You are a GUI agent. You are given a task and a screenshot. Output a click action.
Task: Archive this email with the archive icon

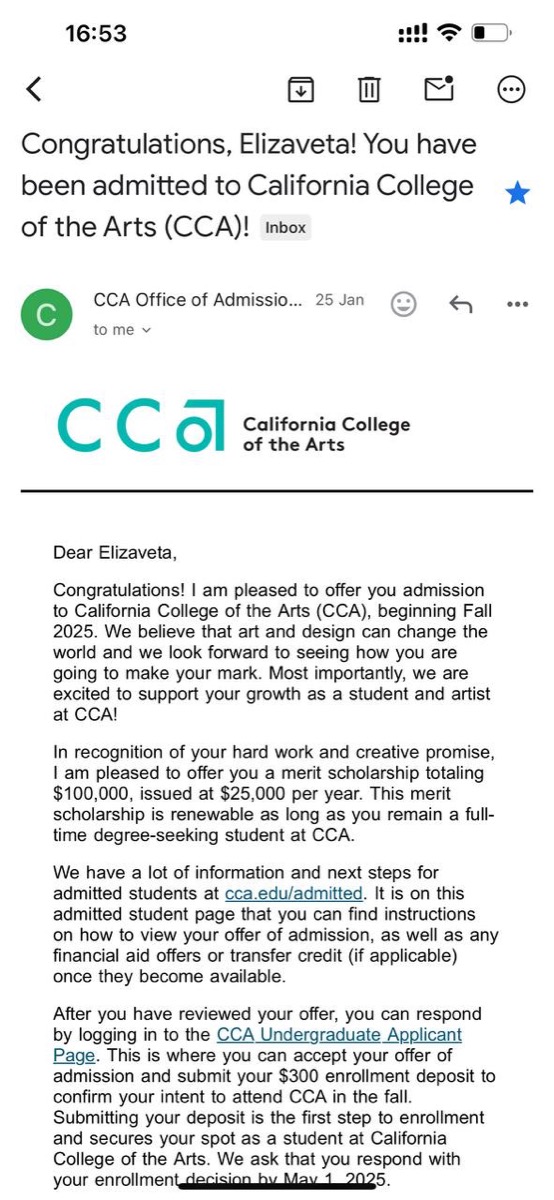[300, 89]
